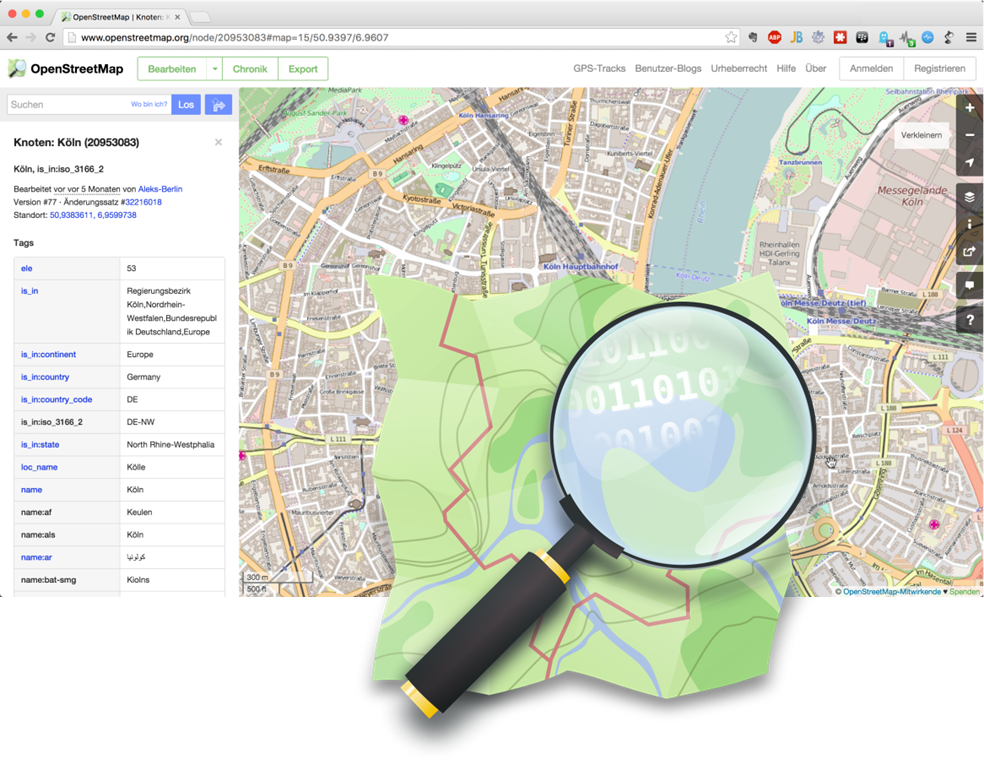Zoom out with the Verkleinern minus button

(x=970, y=135)
